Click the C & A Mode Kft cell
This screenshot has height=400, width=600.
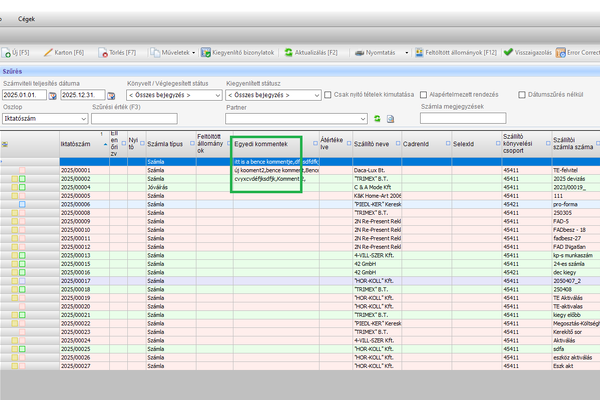coord(377,187)
